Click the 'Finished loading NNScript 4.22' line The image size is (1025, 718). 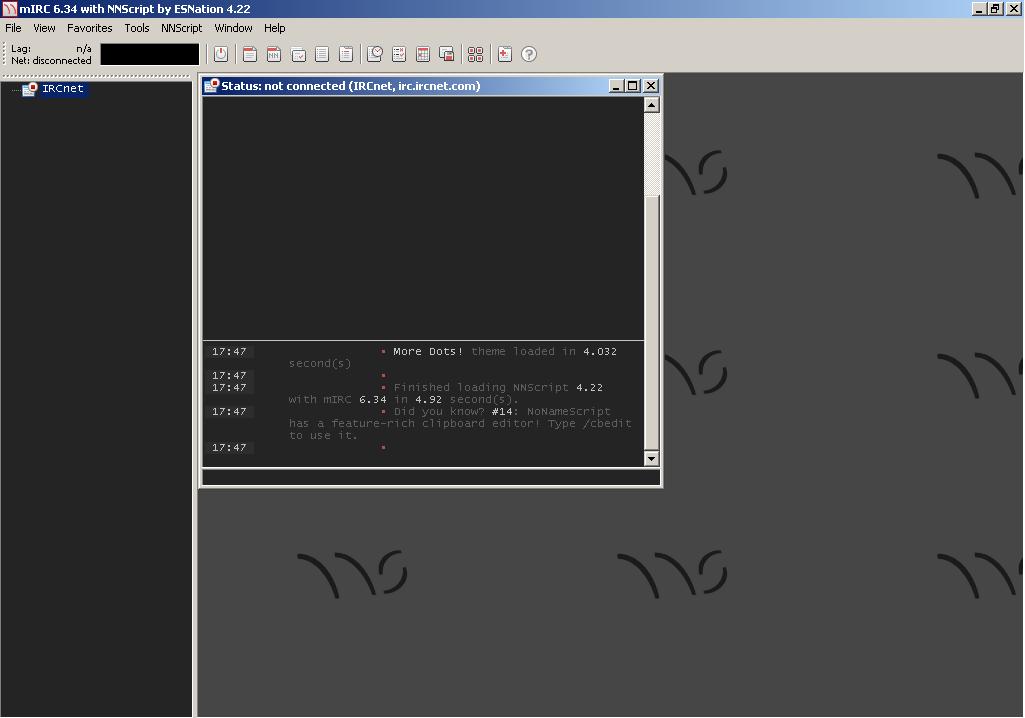498,387
